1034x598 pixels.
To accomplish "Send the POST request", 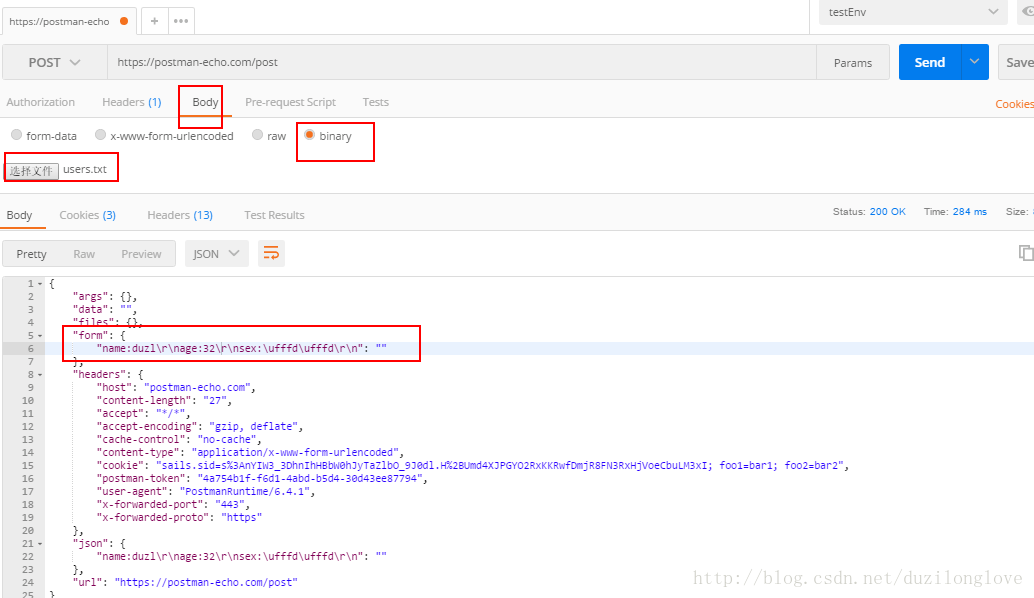I will pos(930,62).
